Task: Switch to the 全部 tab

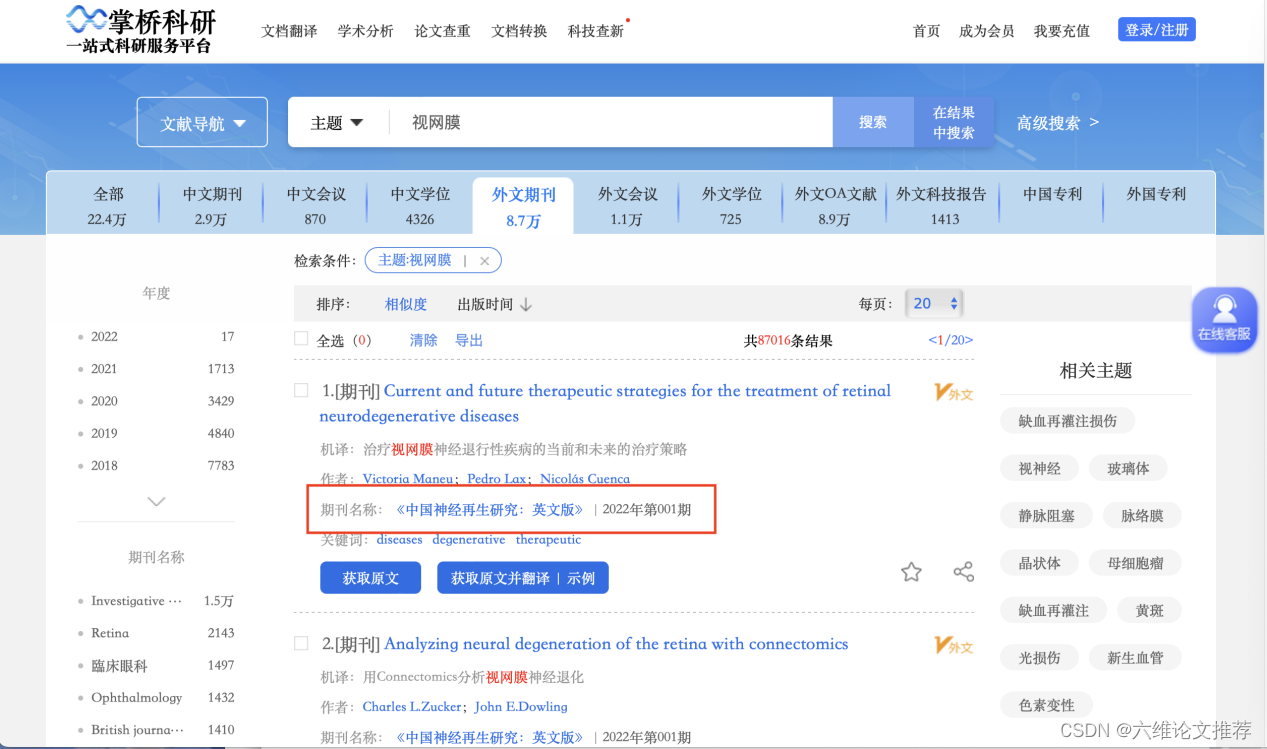Action: [x=108, y=205]
